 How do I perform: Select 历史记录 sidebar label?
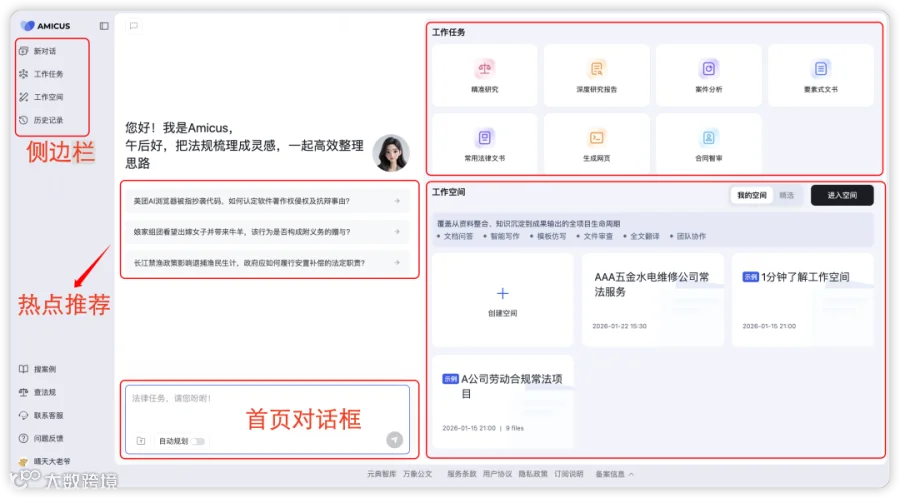point(48,120)
